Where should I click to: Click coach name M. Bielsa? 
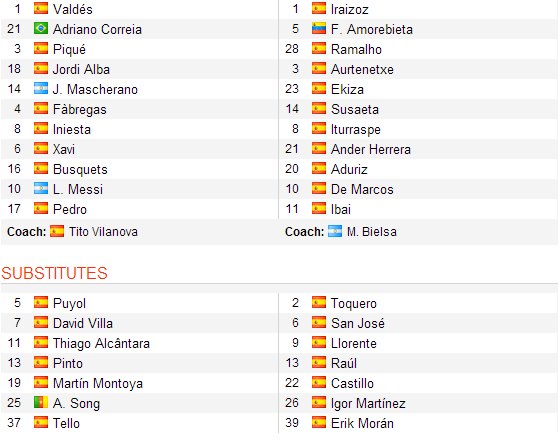(x=371, y=232)
